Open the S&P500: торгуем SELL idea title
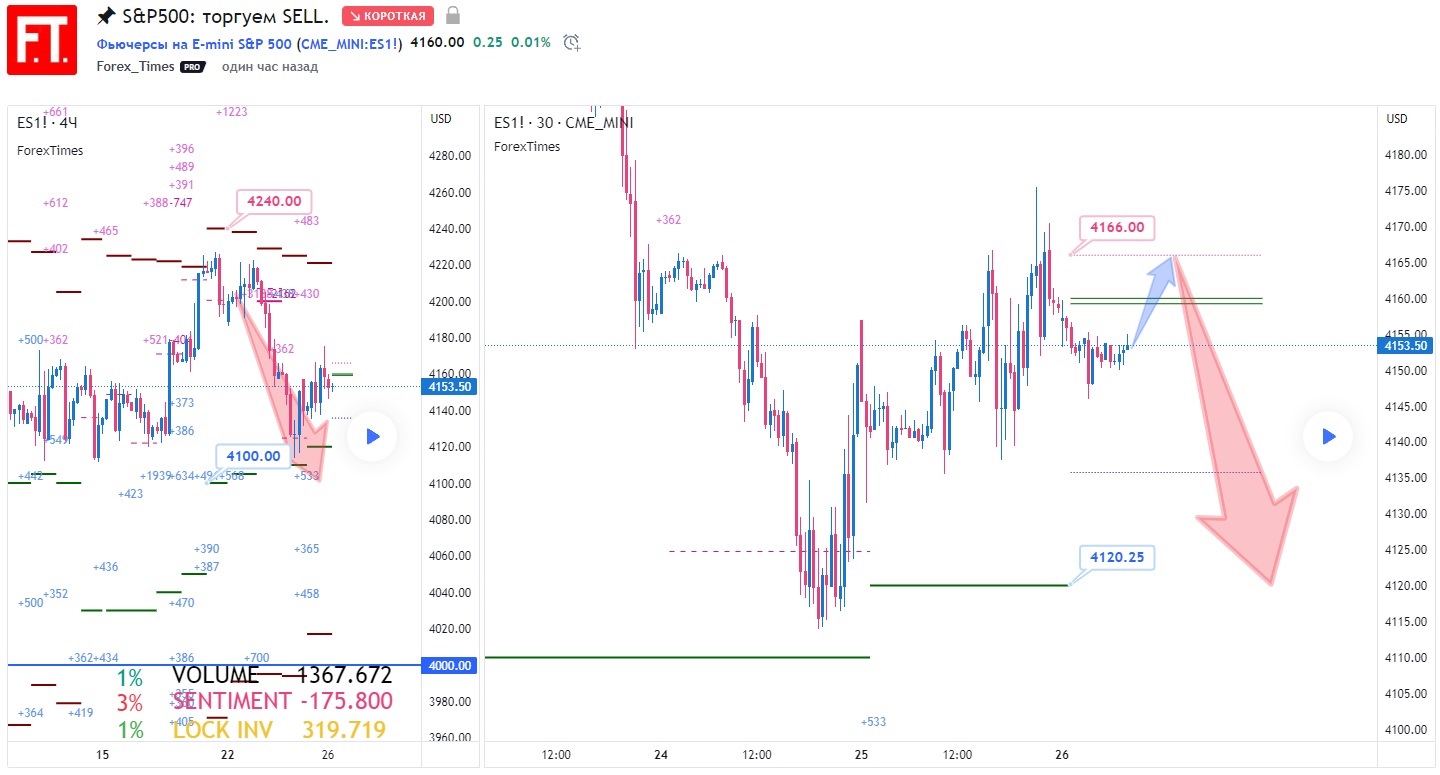Image resolution: width=1440 pixels, height=775 pixels. 226,16
